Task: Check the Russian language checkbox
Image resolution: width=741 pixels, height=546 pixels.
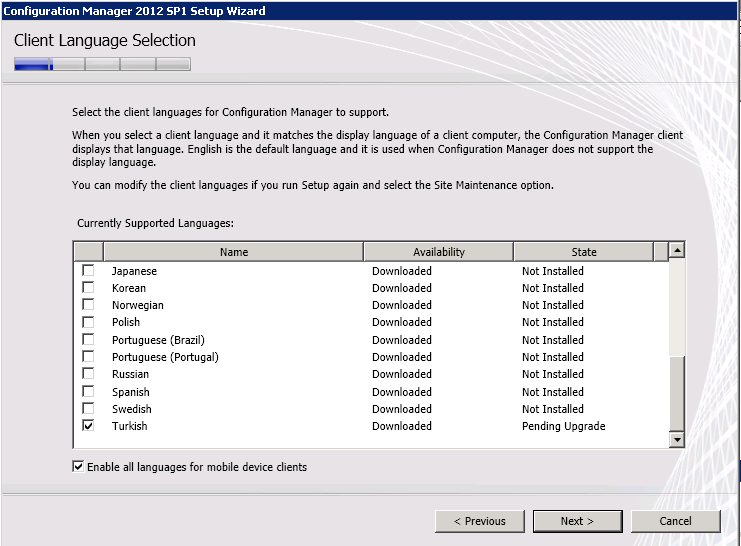Action: (x=89, y=374)
